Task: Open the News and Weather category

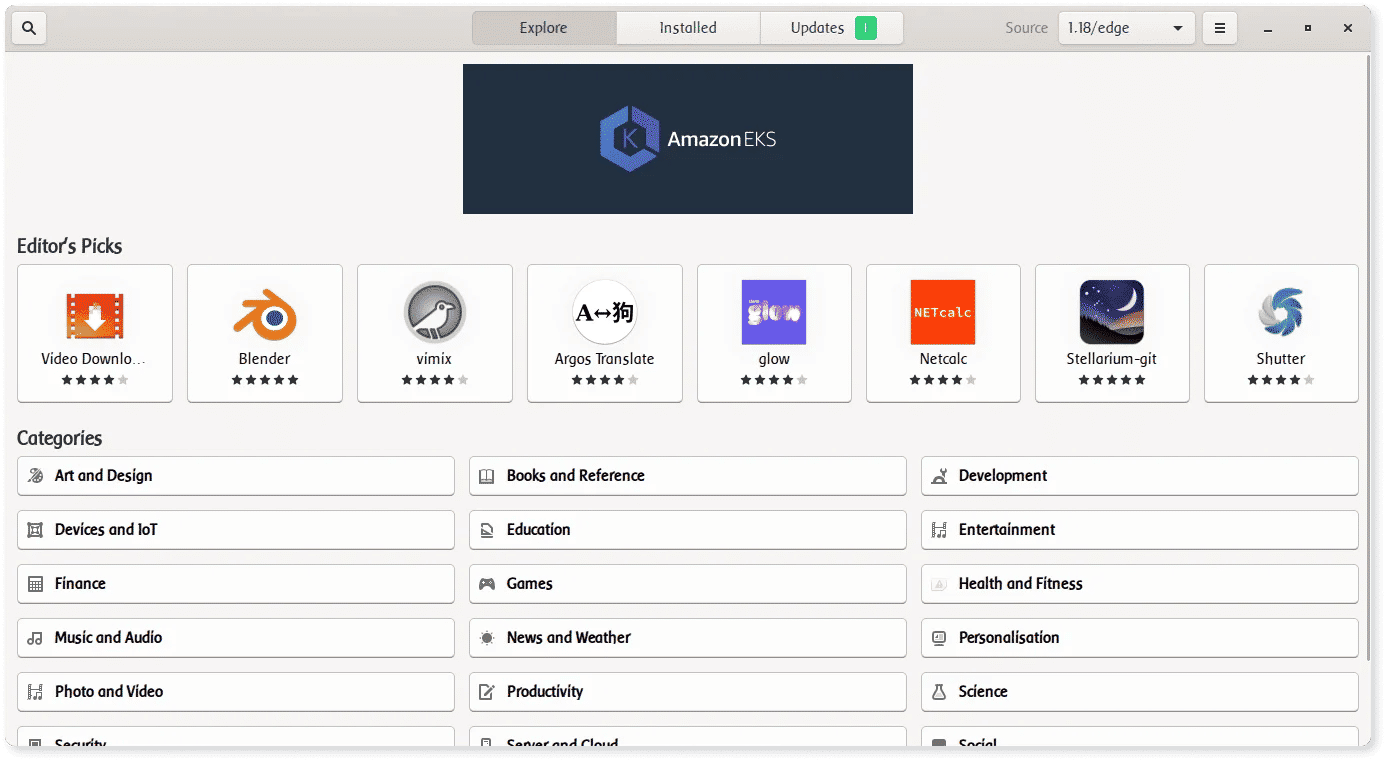Action: point(688,638)
